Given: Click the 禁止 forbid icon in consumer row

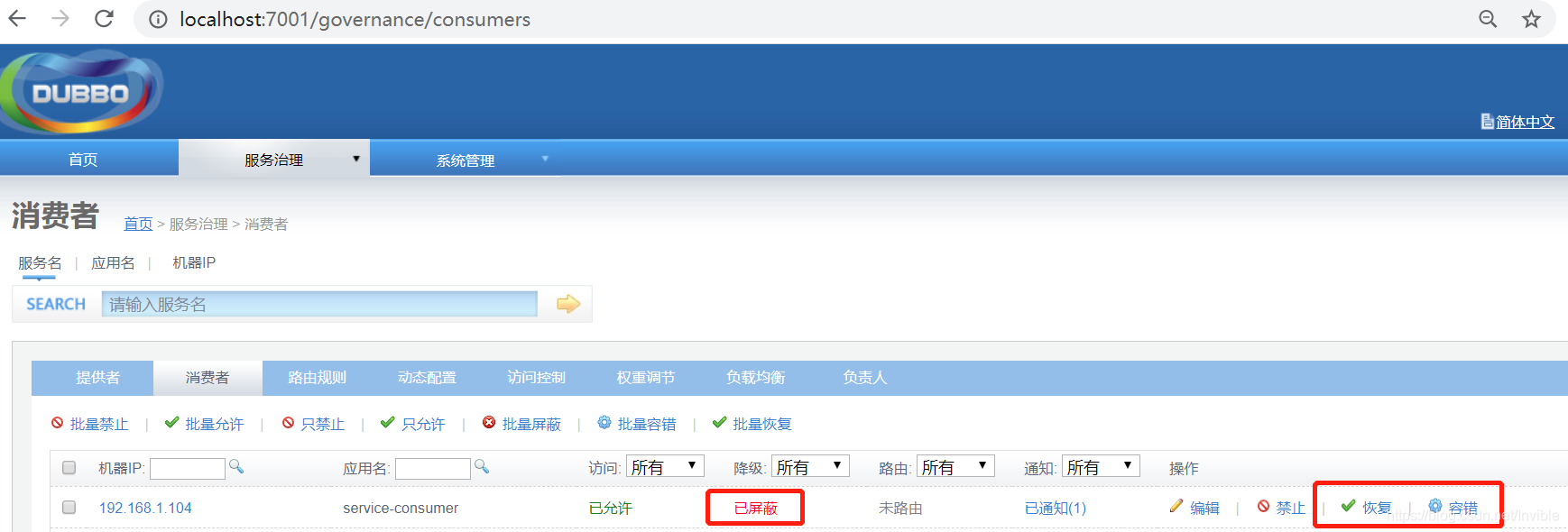Looking at the screenshot, I should [1264, 507].
